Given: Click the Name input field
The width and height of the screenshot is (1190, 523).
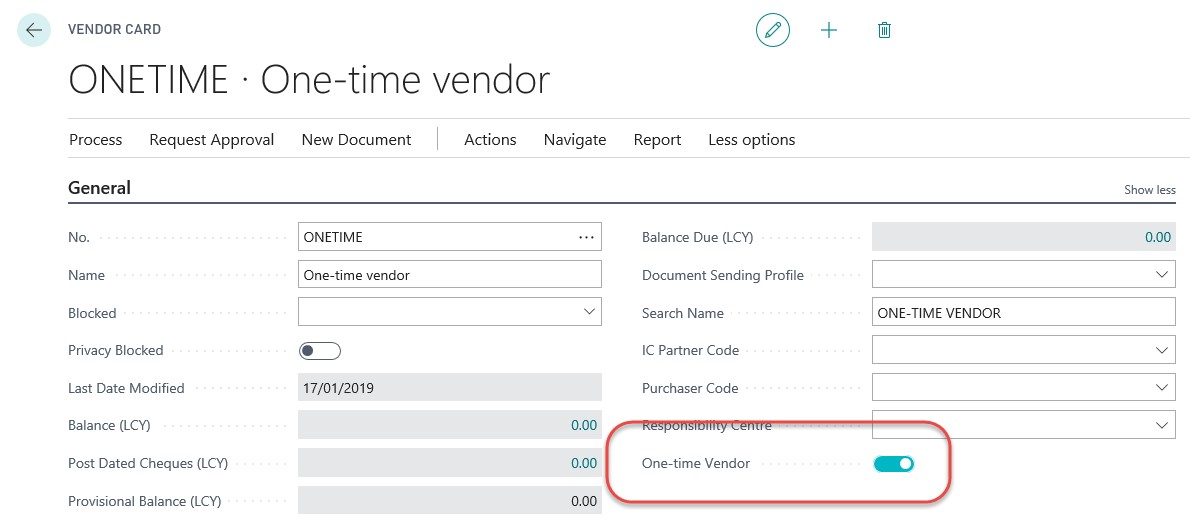Looking at the screenshot, I should point(450,275).
